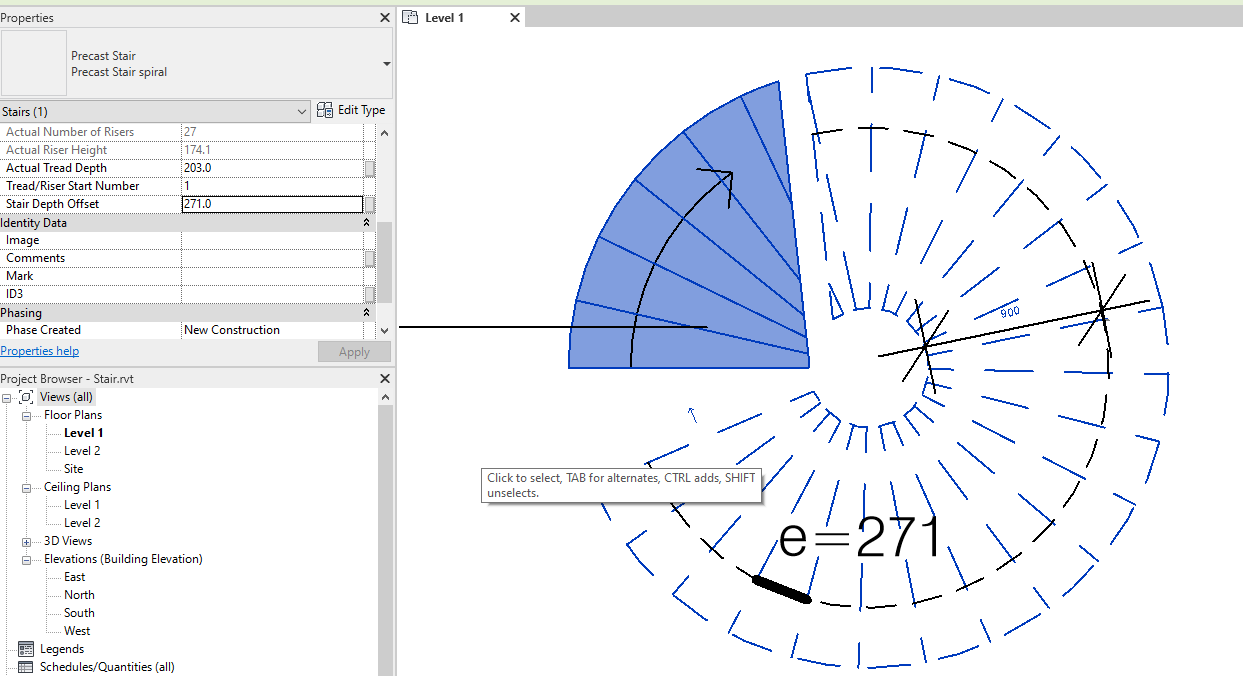Collapse the Phasing section chevrons
This screenshot has height=676, width=1243.
[366, 312]
